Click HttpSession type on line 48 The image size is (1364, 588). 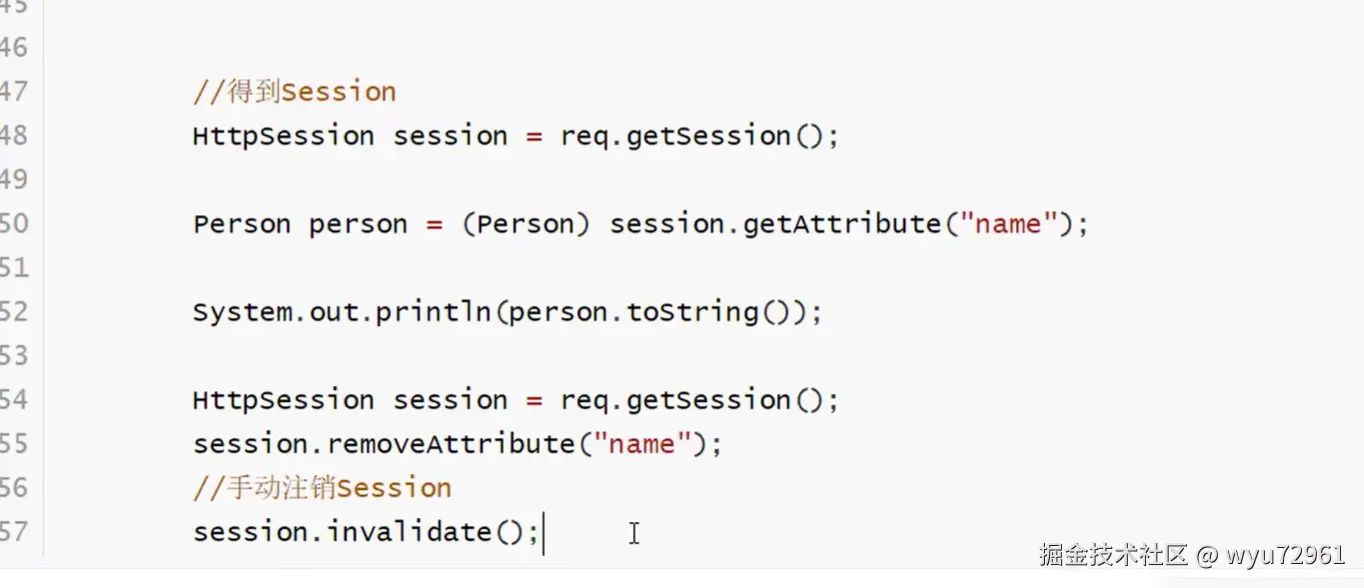tap(283, 136)
